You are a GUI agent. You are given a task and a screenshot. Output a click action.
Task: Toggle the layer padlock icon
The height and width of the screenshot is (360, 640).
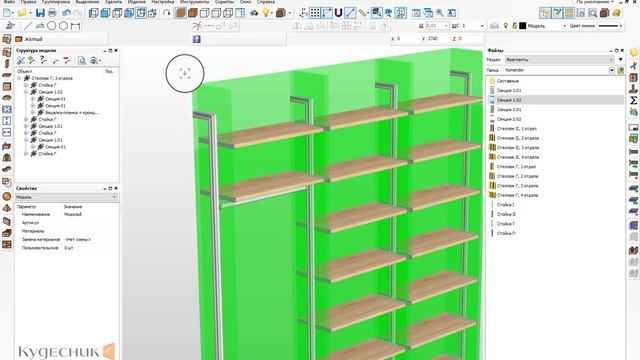pyautogui.click(x=514, y=26)
